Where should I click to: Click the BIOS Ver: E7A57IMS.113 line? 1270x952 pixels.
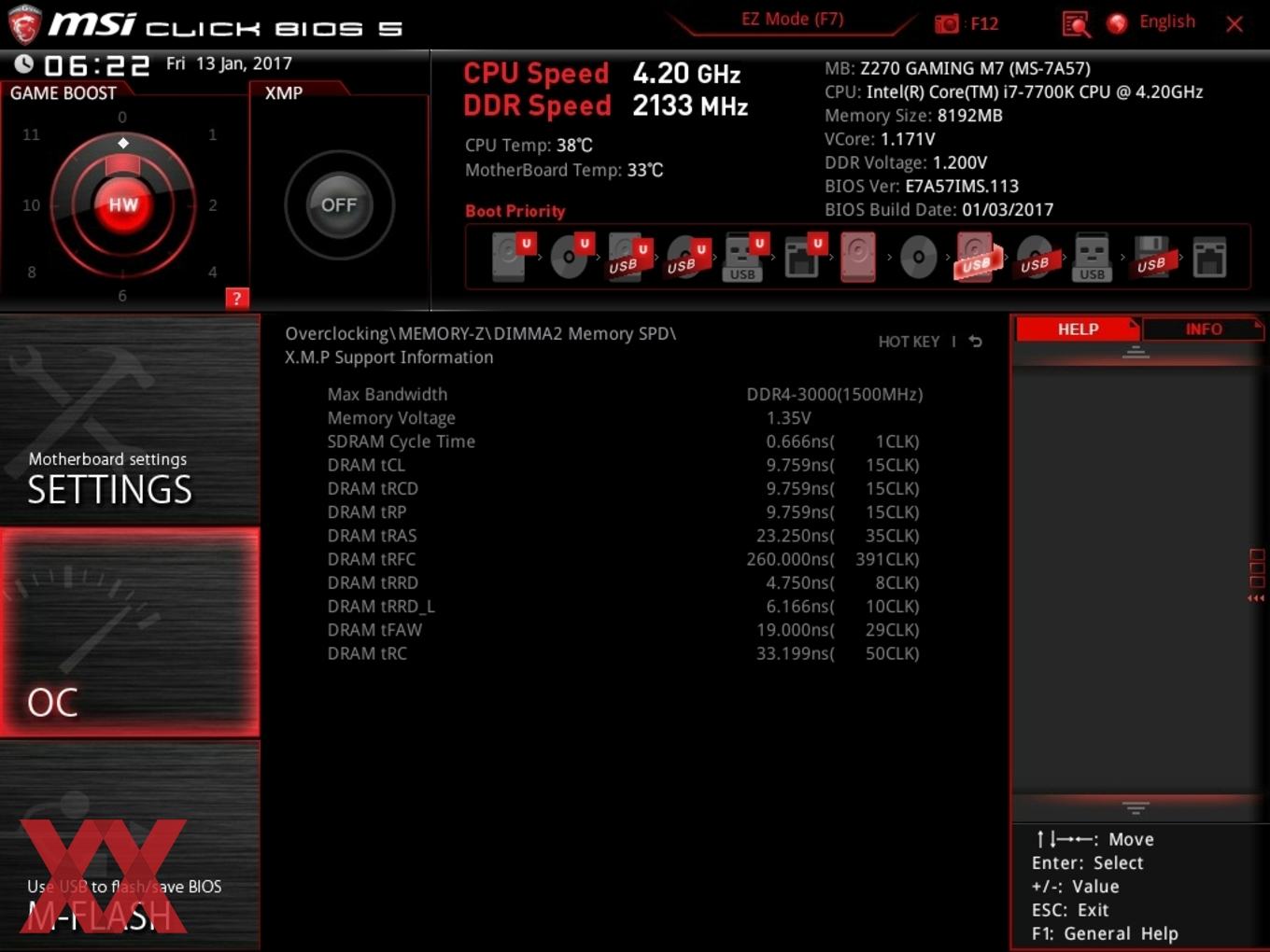pos(921,186)
